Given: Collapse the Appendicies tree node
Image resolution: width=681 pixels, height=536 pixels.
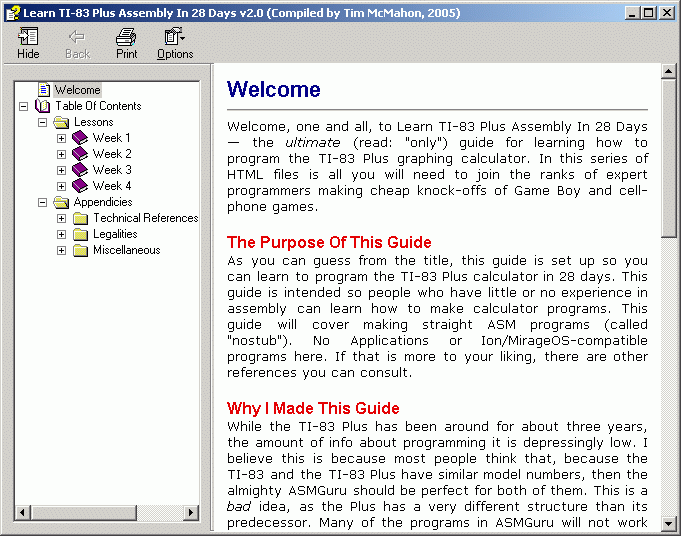Looking at the screenshot, I should click(43, 202).
